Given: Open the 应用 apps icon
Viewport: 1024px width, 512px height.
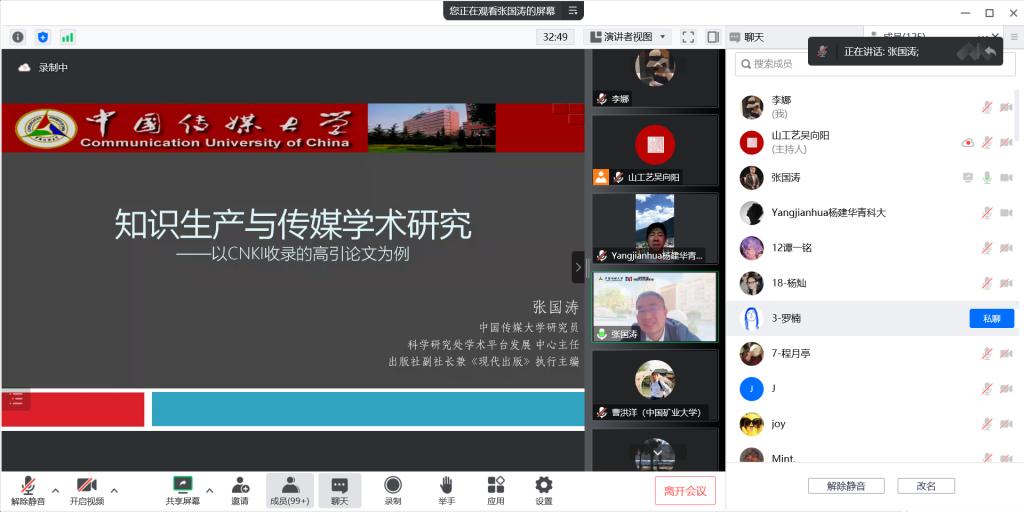Looking at the screenshot, I should 496,490.
